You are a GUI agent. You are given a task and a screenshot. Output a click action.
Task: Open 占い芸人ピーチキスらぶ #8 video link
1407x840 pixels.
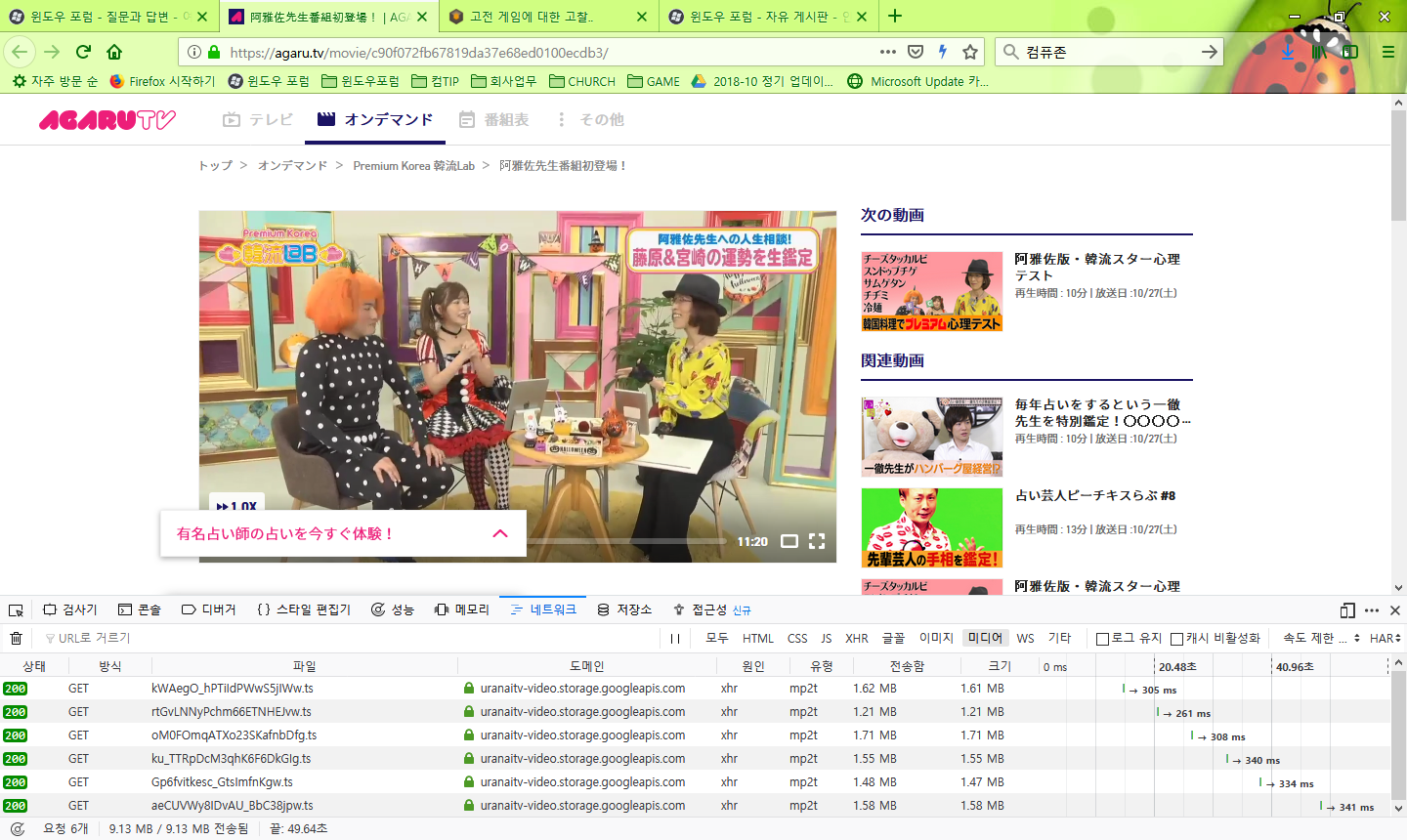pos(1094,495)
